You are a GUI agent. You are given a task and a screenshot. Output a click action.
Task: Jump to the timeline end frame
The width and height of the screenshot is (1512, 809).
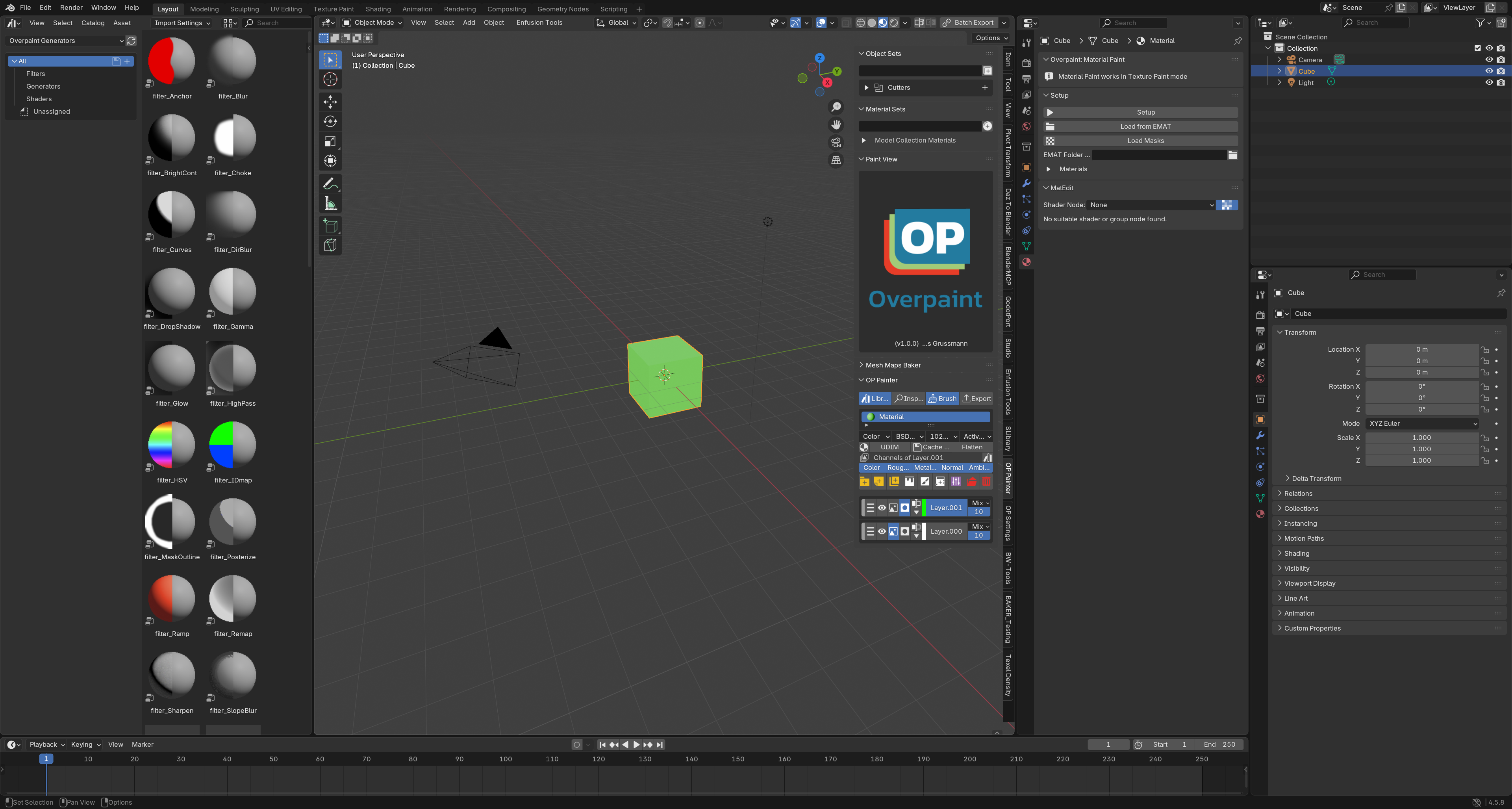click(660, 744)
